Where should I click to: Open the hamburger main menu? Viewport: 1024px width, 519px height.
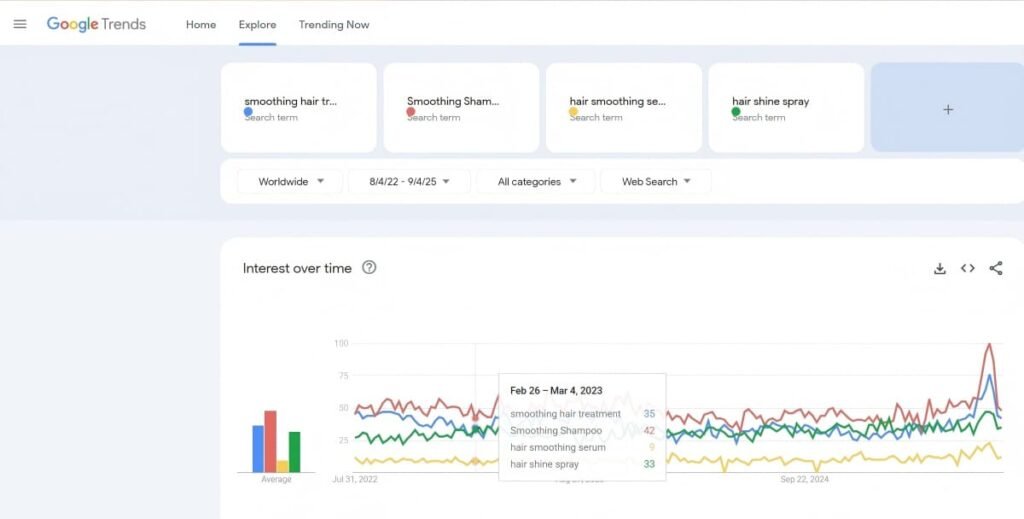coord(20,24)
